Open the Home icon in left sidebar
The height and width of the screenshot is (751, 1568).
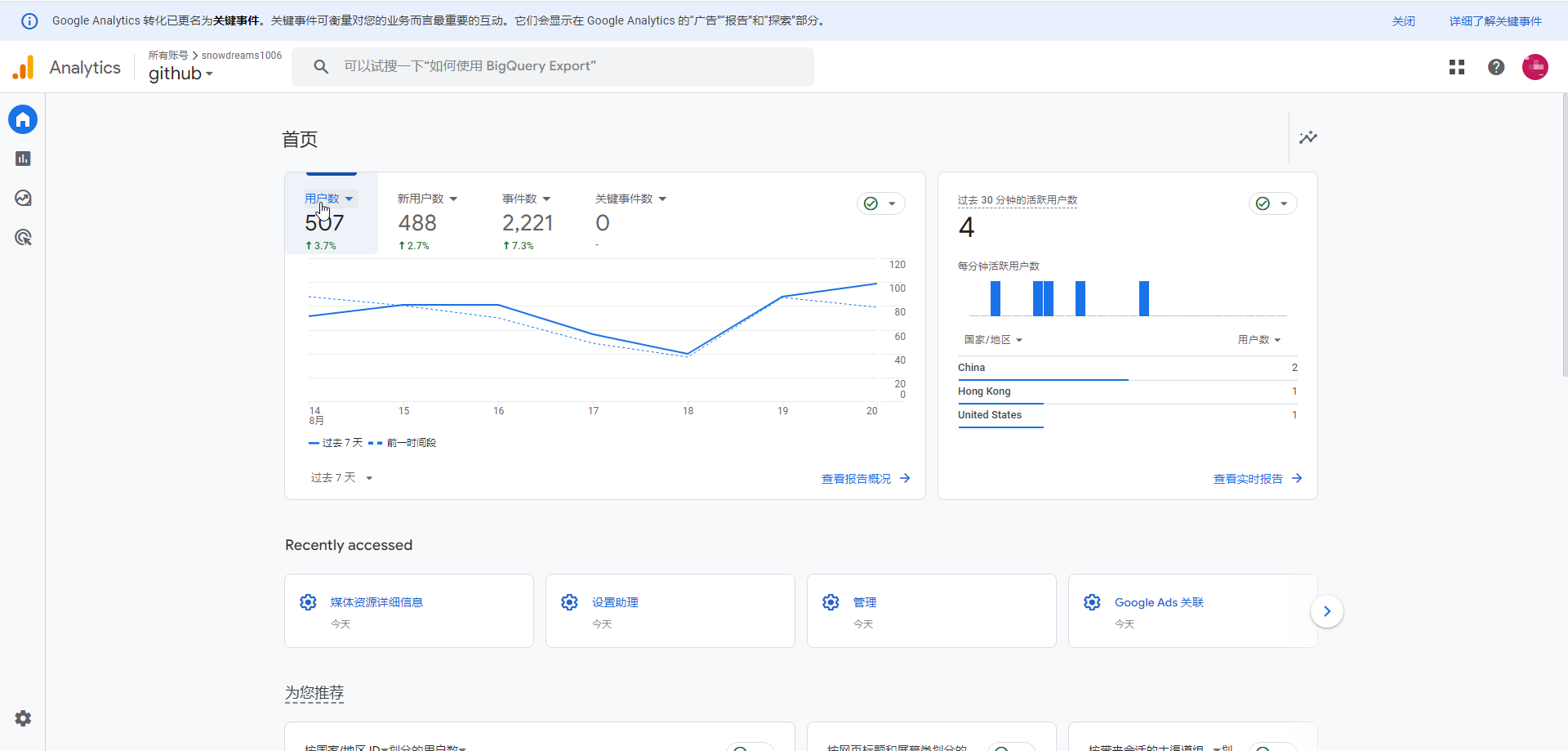(x=23, y=120)
